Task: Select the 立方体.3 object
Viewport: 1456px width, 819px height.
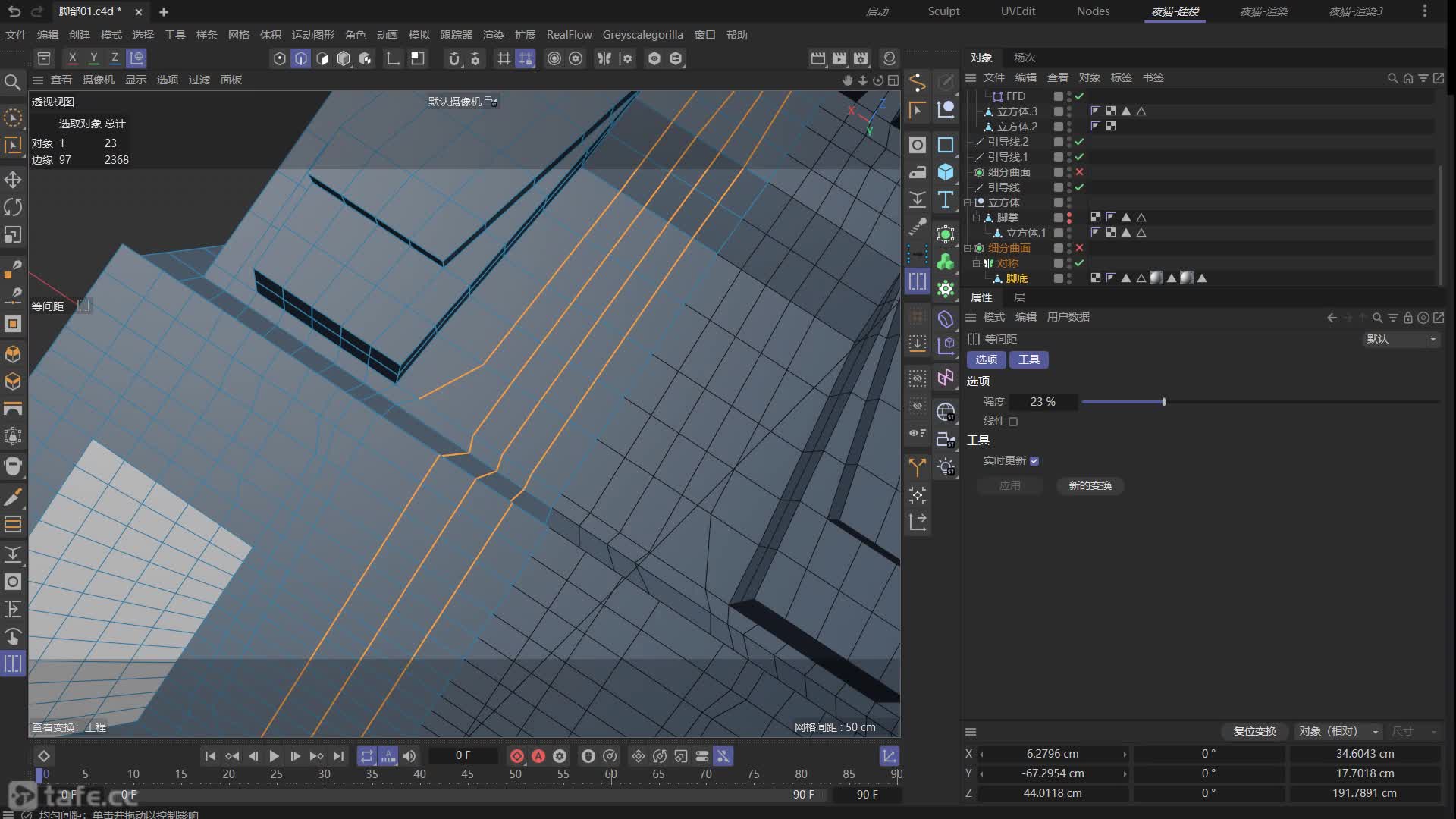Action: click(x=1017, y=111)
